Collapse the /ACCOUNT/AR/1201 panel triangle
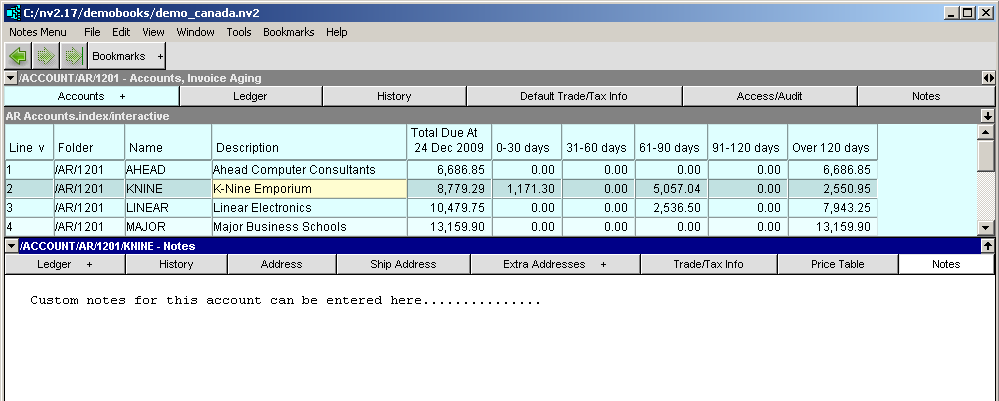 11,78
